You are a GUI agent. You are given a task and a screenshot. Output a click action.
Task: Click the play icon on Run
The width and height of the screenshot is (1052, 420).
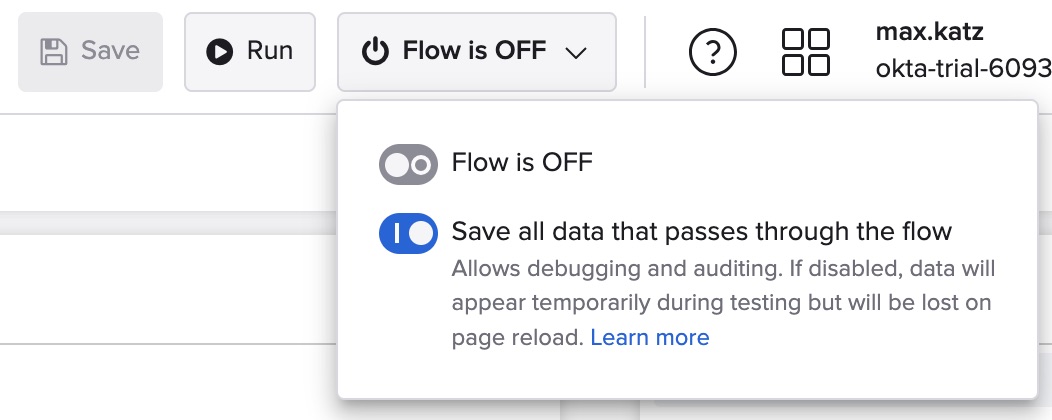click(219, 52)
